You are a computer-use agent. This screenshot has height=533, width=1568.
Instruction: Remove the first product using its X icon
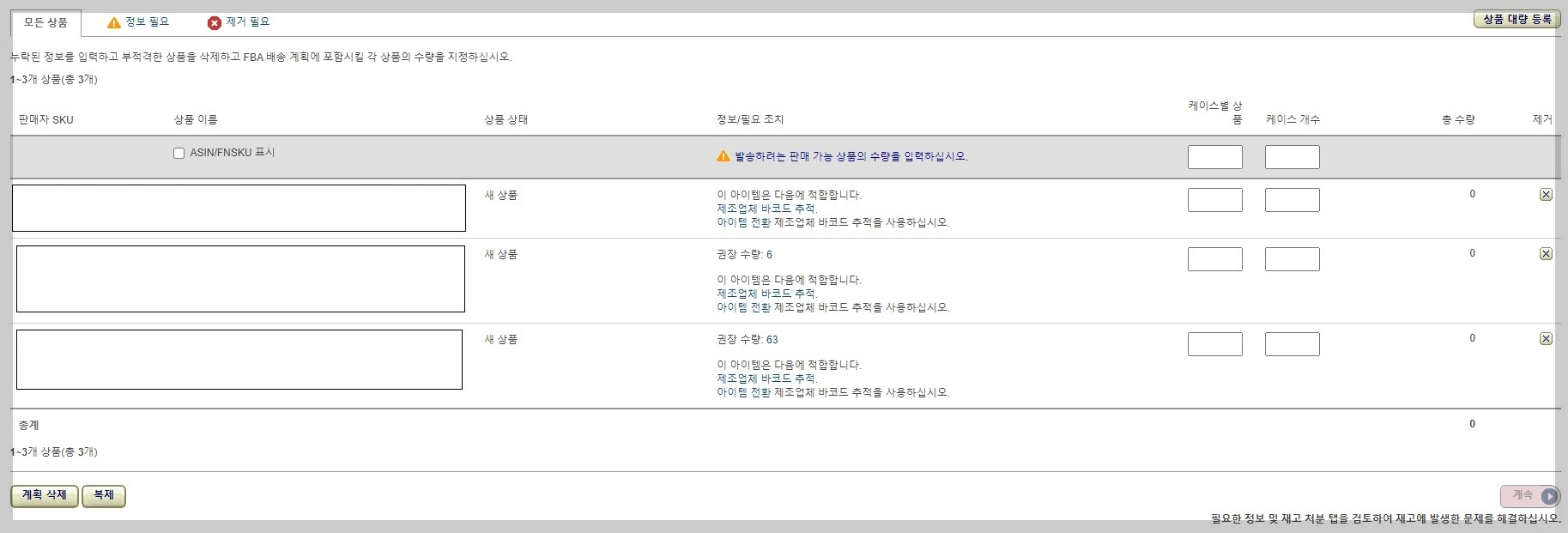[x=1547, y=194]
